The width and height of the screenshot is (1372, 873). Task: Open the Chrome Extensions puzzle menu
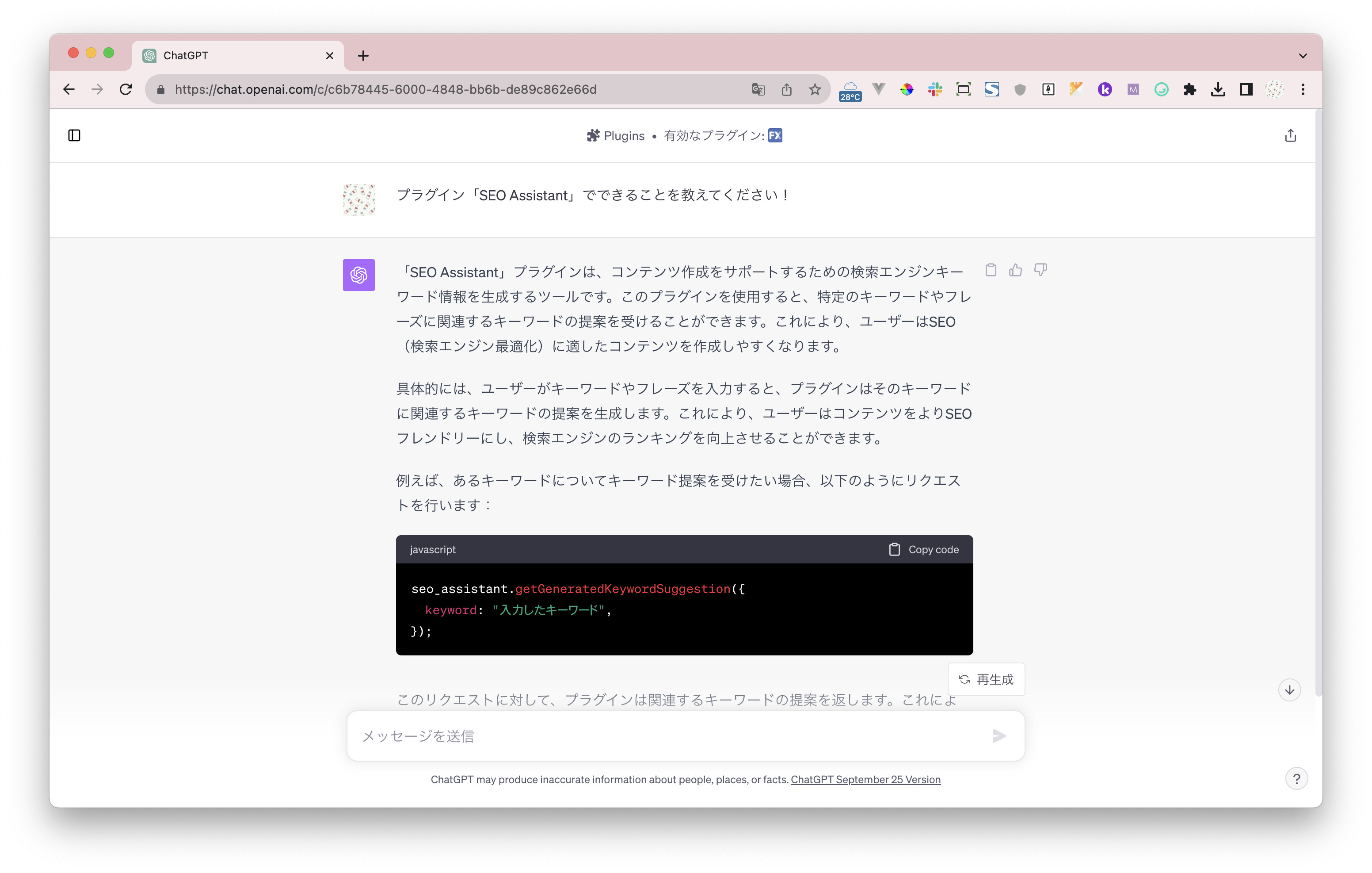1189,89
